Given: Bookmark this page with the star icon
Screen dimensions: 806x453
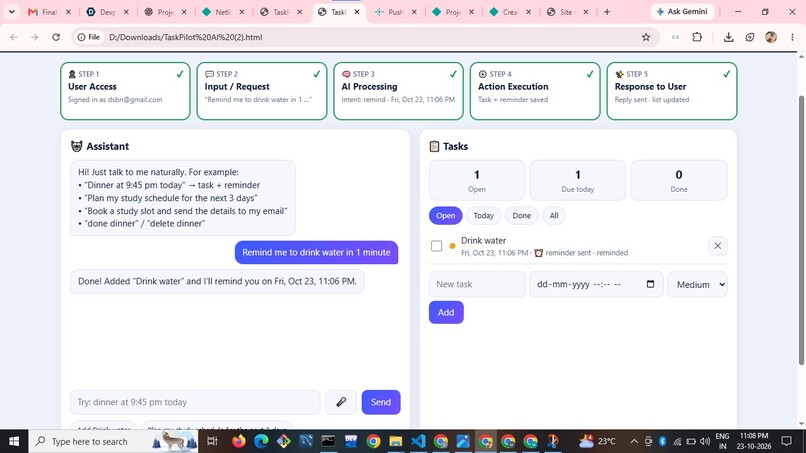Looking at the screenshot, I should tap(646, 37).
